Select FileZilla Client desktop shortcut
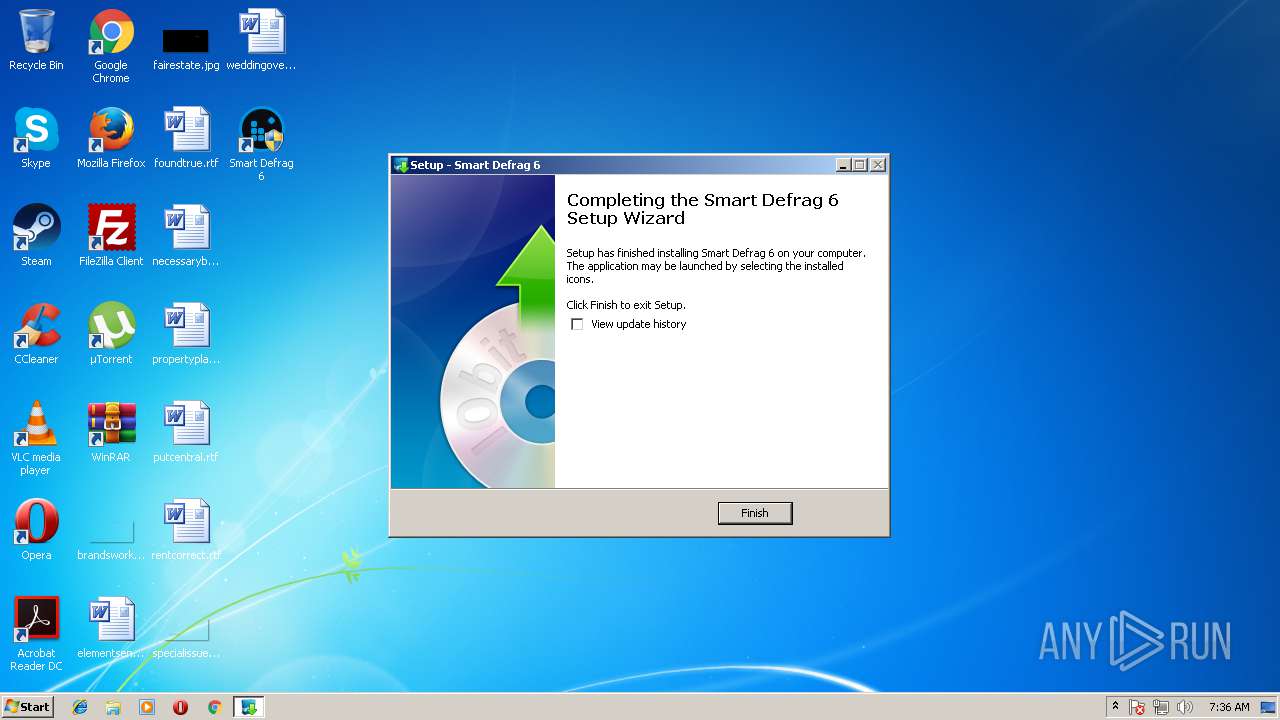This screenshot has height=720, width=1280. 111,236
